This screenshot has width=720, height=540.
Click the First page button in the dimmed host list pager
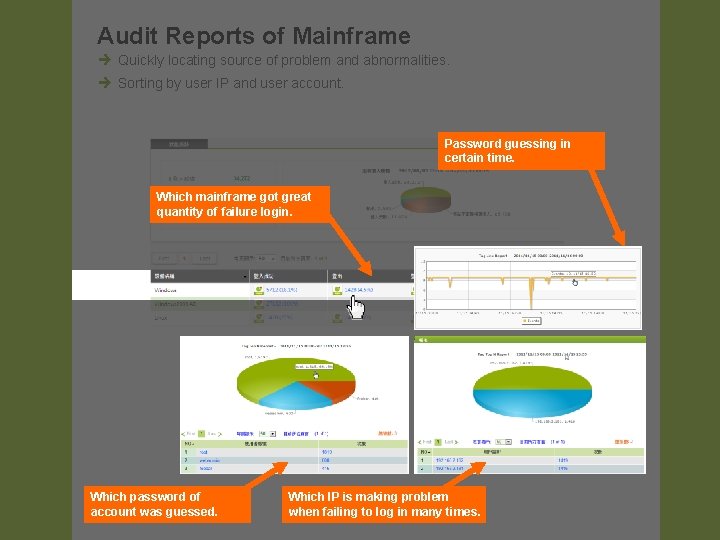pyautogui.click(x=164, y=259)
